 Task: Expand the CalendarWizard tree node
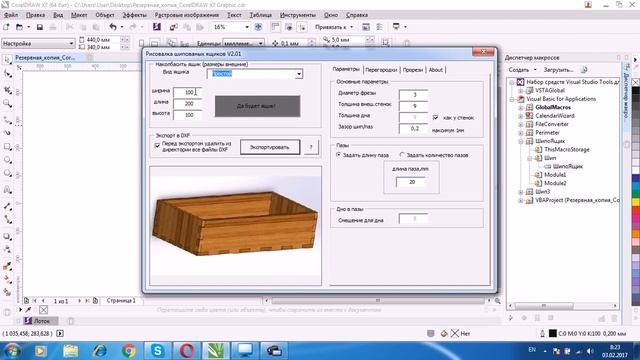point(520,116)
